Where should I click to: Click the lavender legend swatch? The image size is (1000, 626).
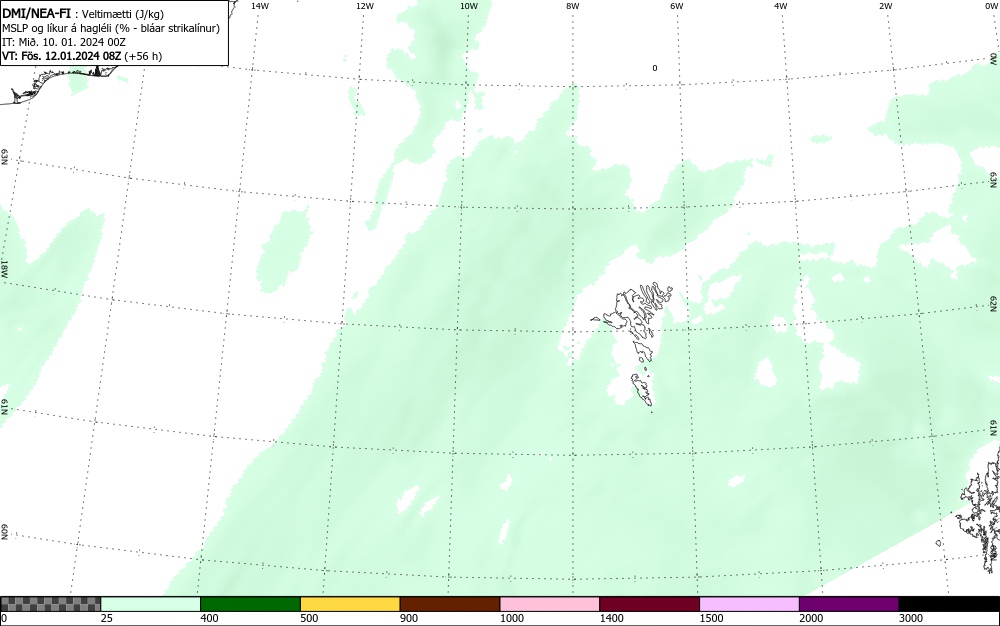[749, 604]
